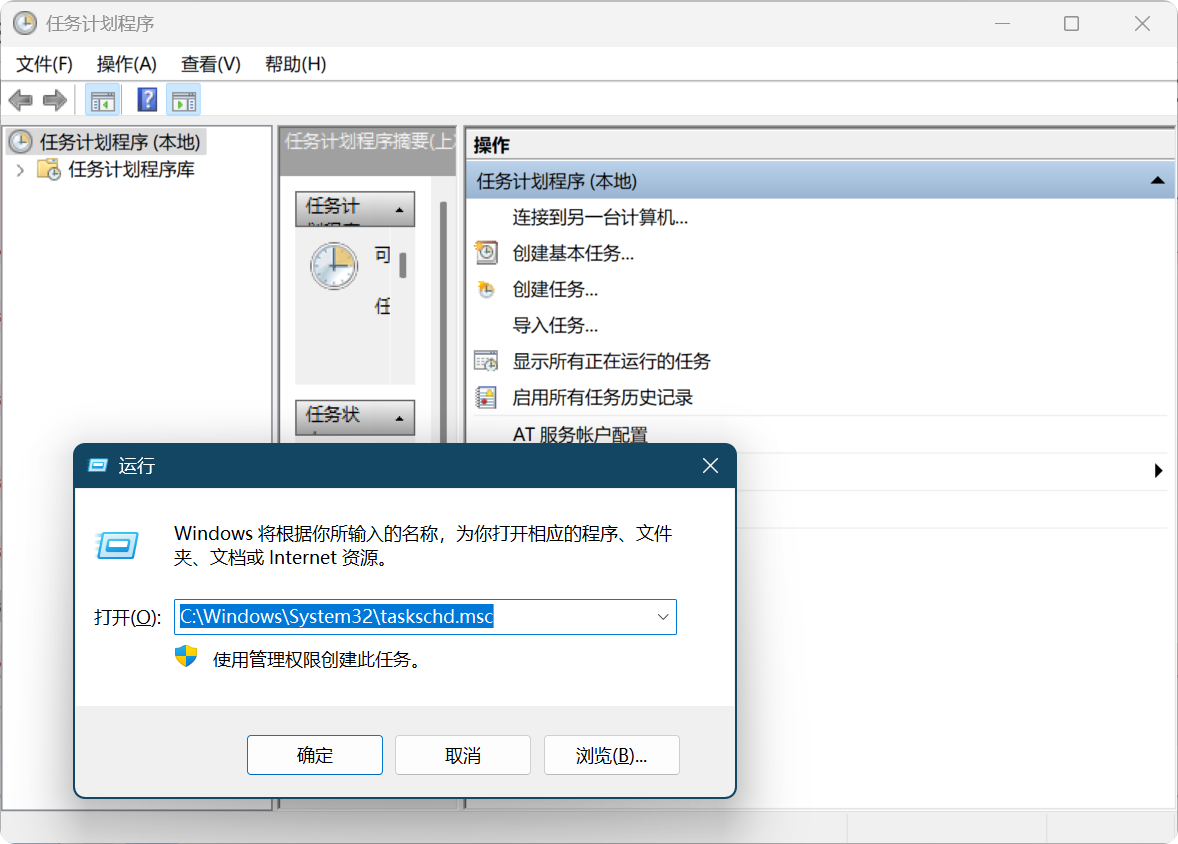
Task: Go back with the toolbar back arrow
Action: click(20, 100)
